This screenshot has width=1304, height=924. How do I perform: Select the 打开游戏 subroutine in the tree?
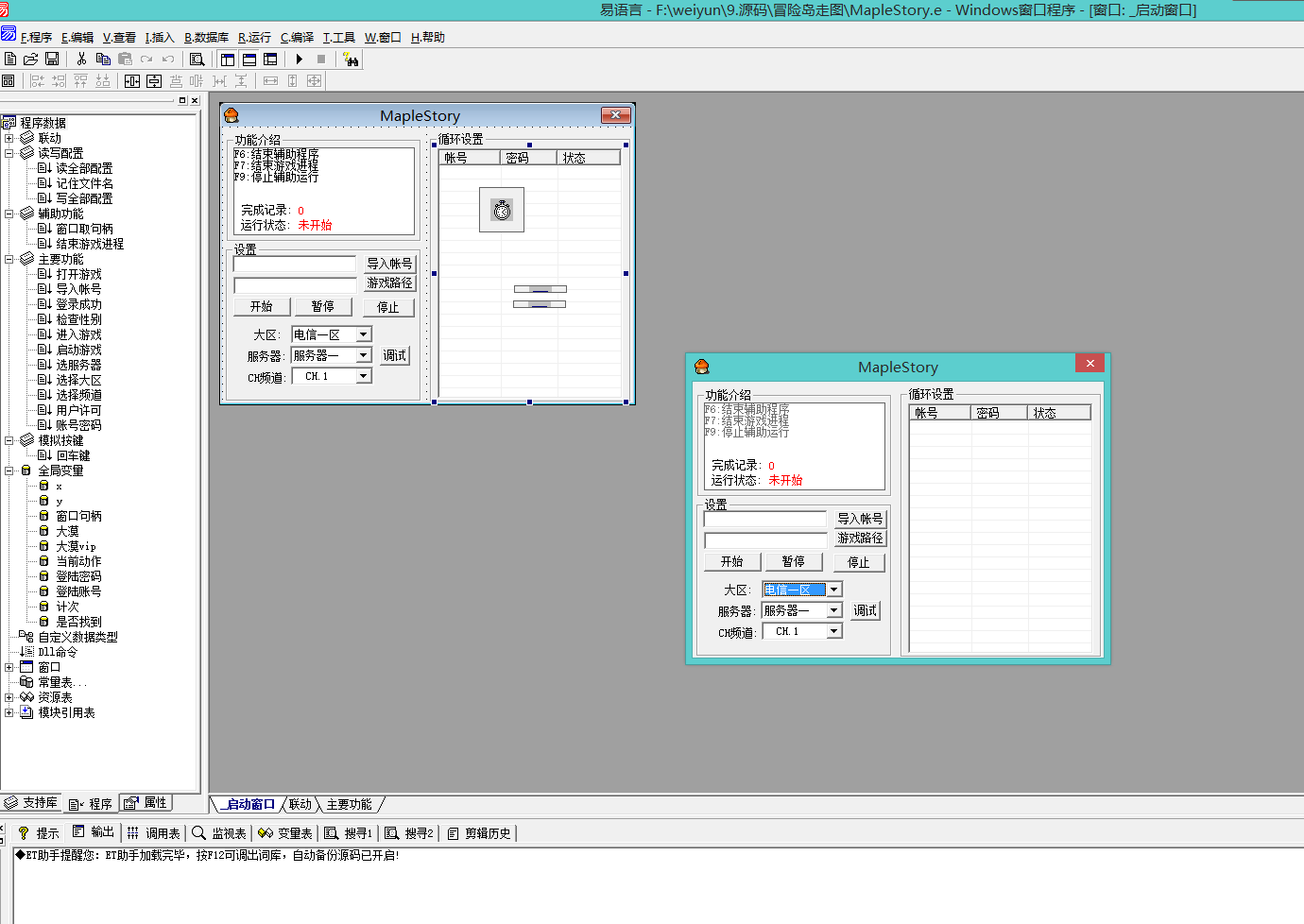(x=78, y=274)
